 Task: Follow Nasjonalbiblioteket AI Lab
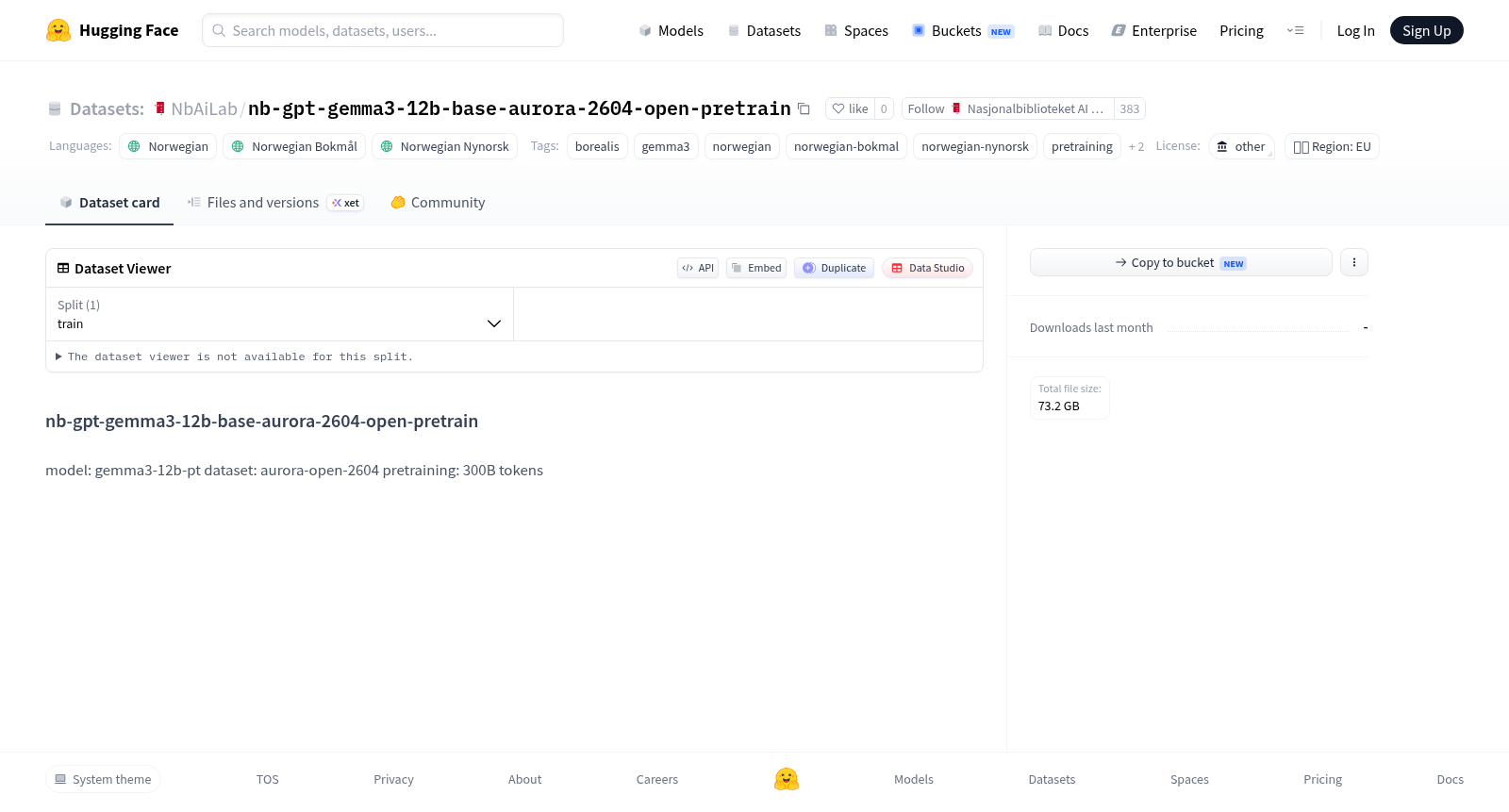(x=1007, y=108)
